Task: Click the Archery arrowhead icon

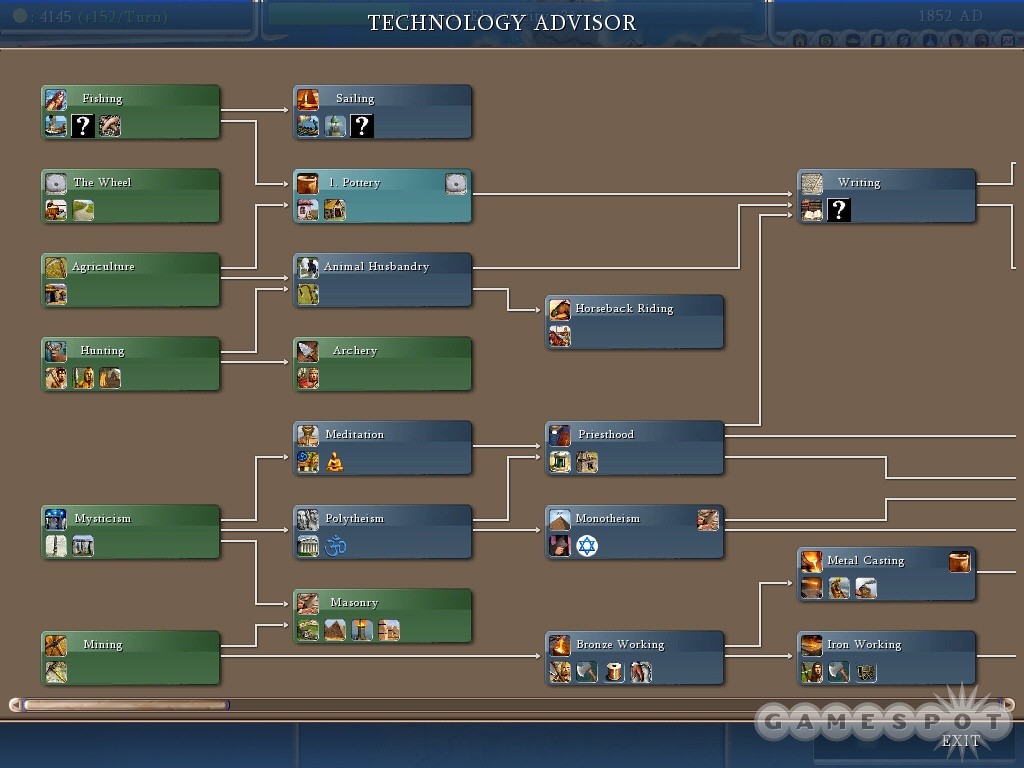Action: point(308,351)
